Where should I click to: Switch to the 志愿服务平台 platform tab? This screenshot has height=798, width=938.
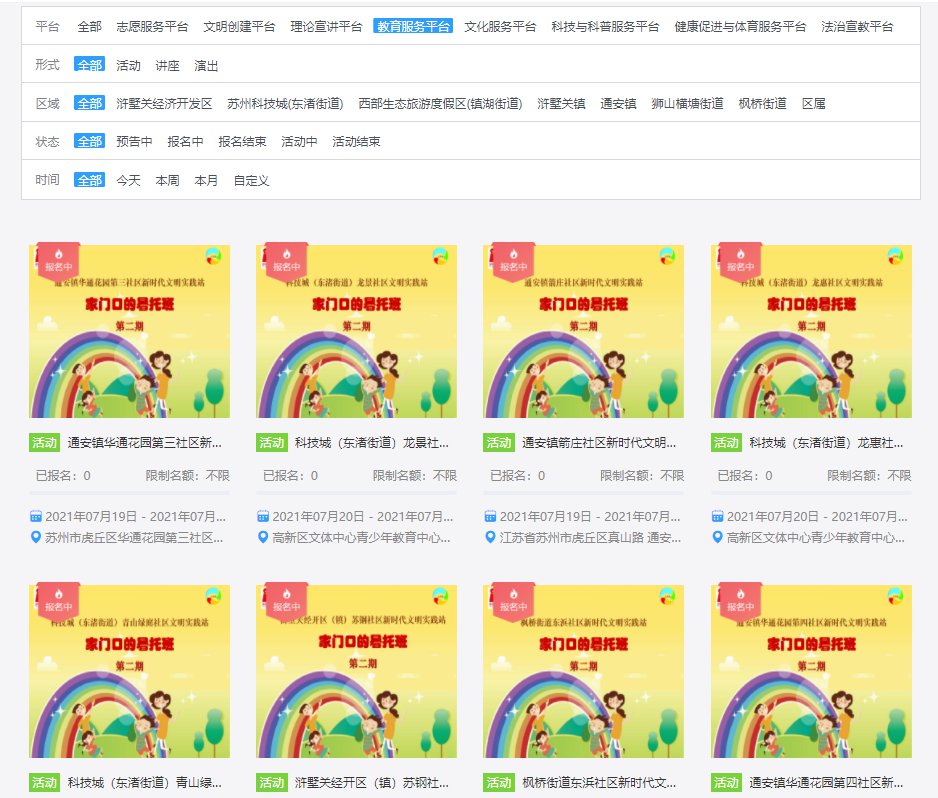click(152, 27)
